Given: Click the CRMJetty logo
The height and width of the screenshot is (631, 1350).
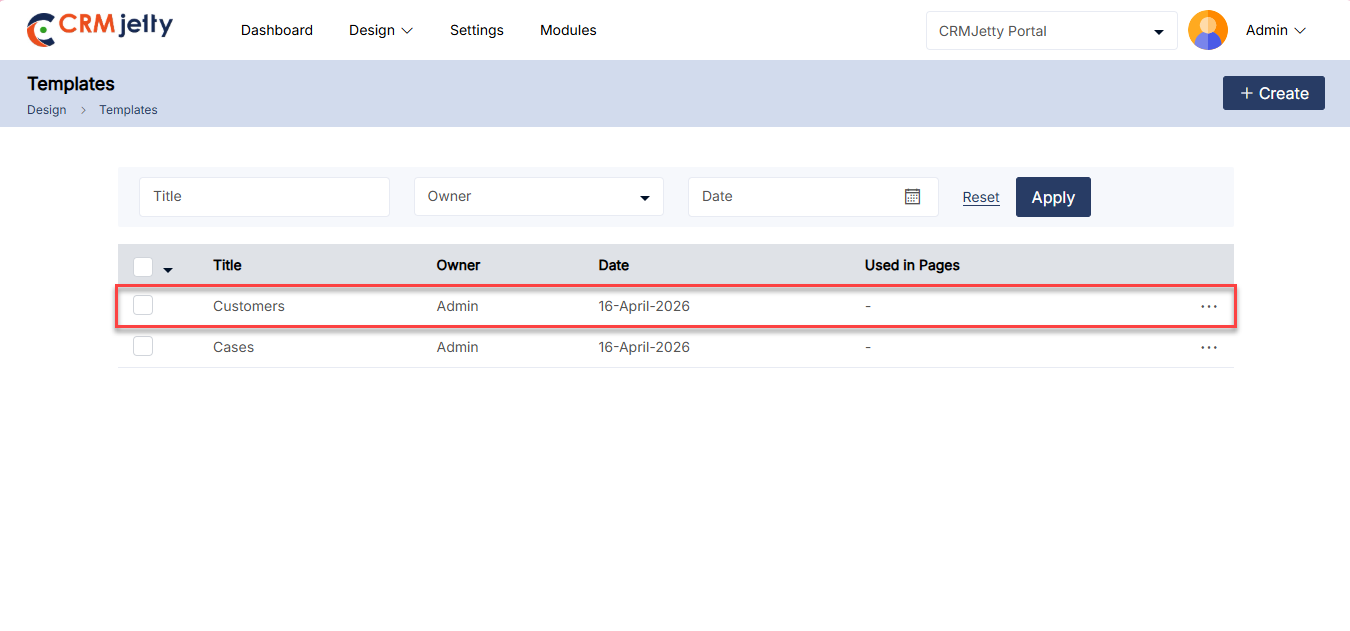Looking at the screenshot, I should pyautogui.click(x=100, y=30).
